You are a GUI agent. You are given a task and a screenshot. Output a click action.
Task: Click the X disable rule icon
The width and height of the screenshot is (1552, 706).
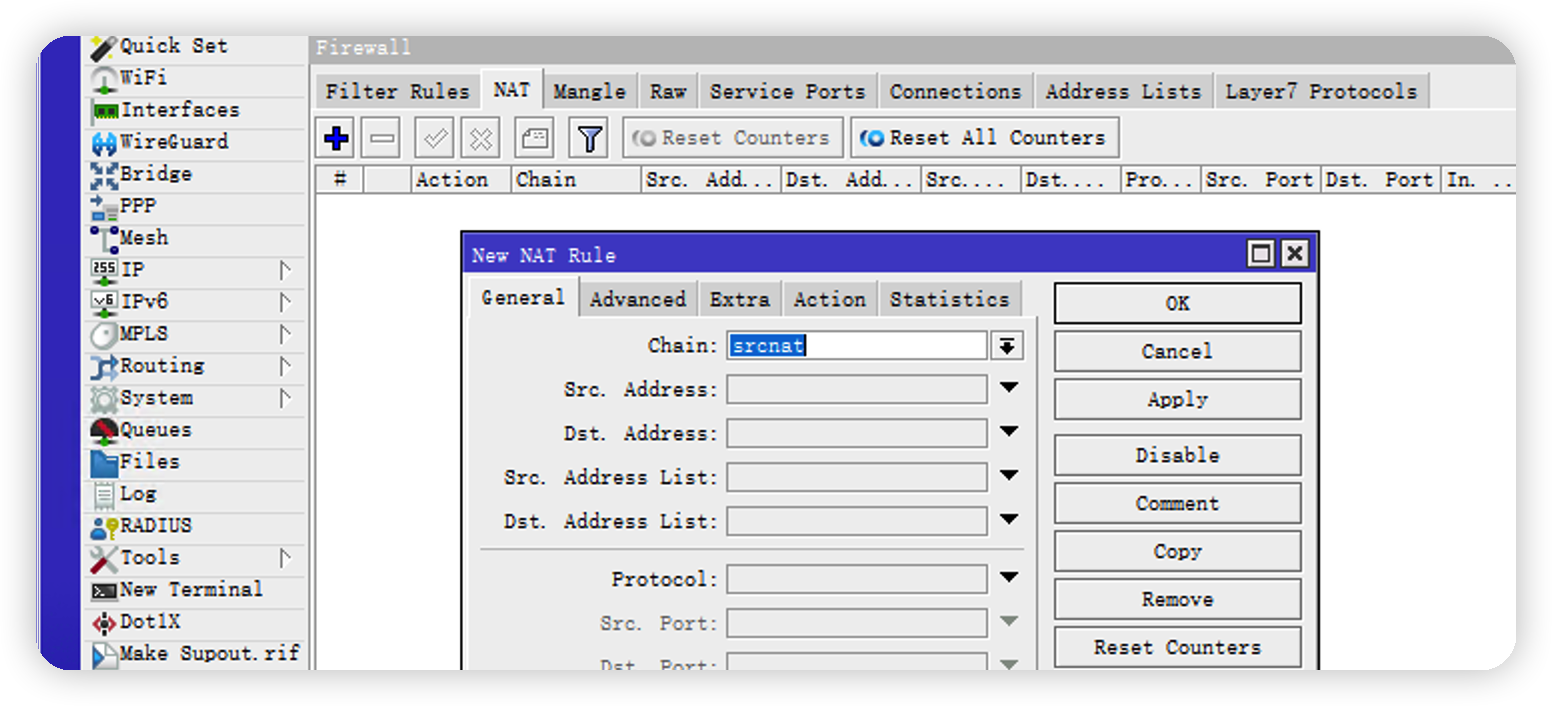[x=481, y=138]
